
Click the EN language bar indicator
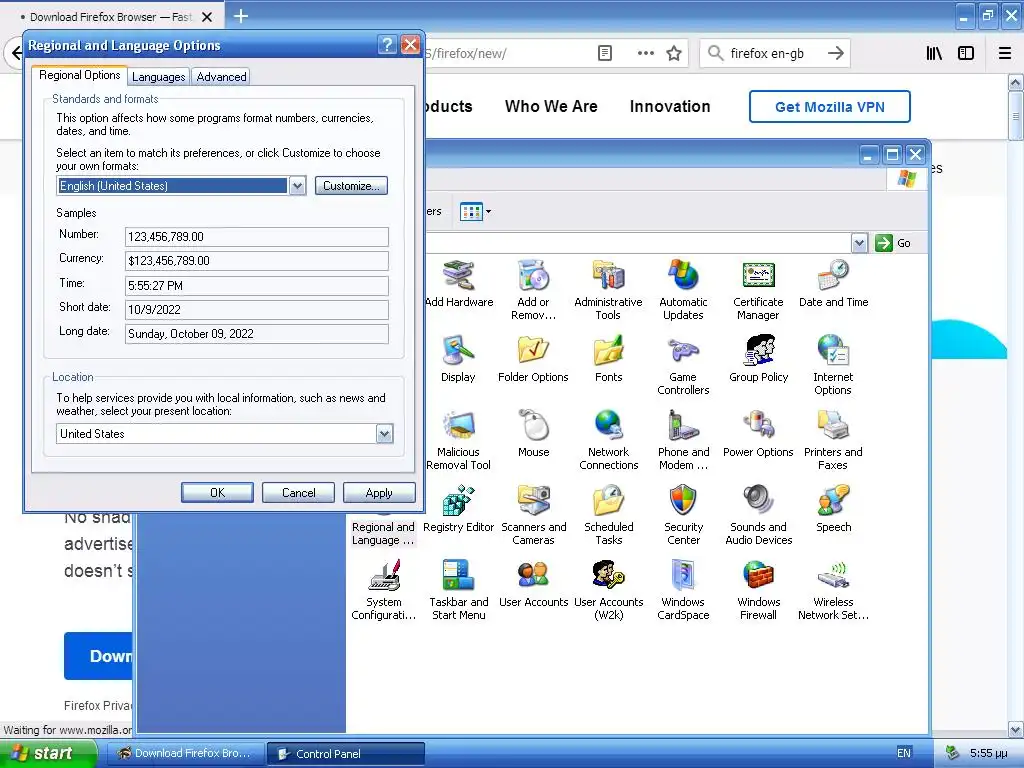click(904, 753)
